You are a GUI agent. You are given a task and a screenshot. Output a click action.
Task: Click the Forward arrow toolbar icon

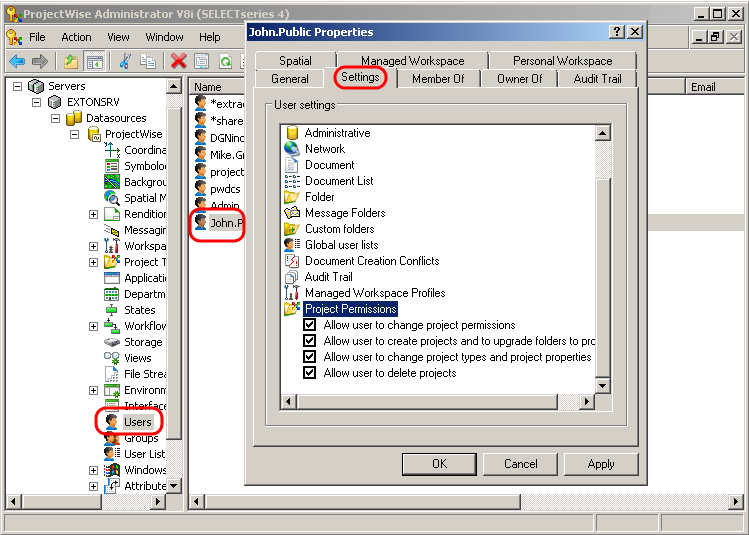coord(40,61)
